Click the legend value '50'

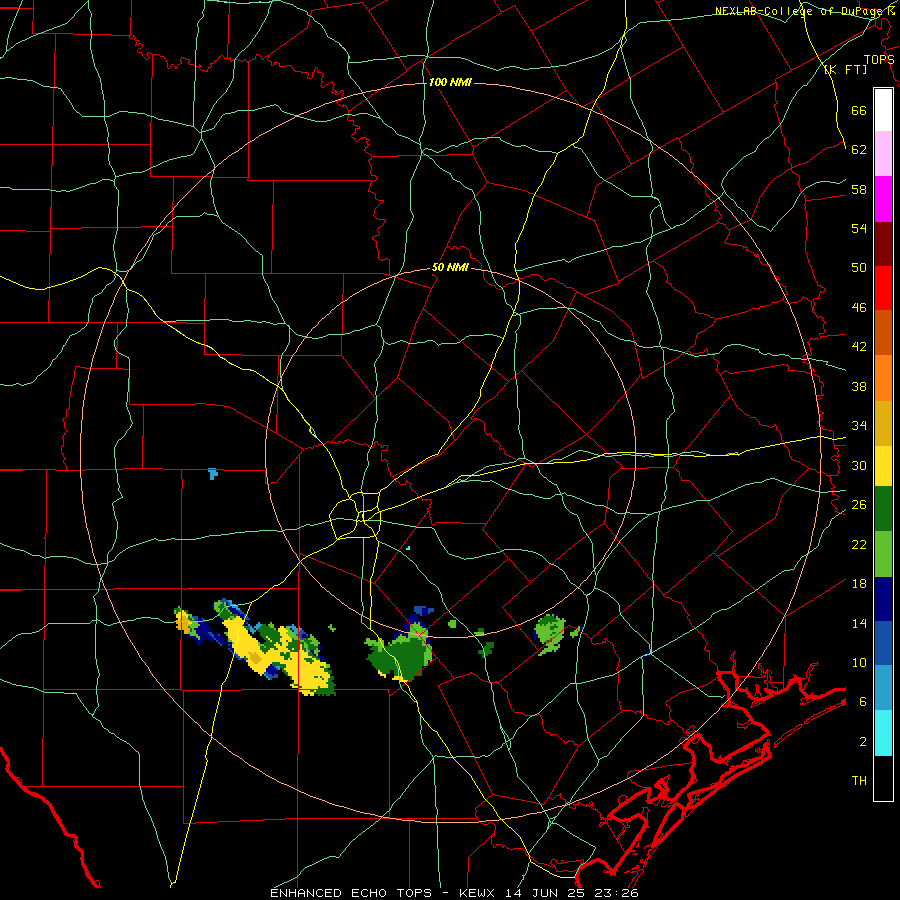tap(859, 268)
